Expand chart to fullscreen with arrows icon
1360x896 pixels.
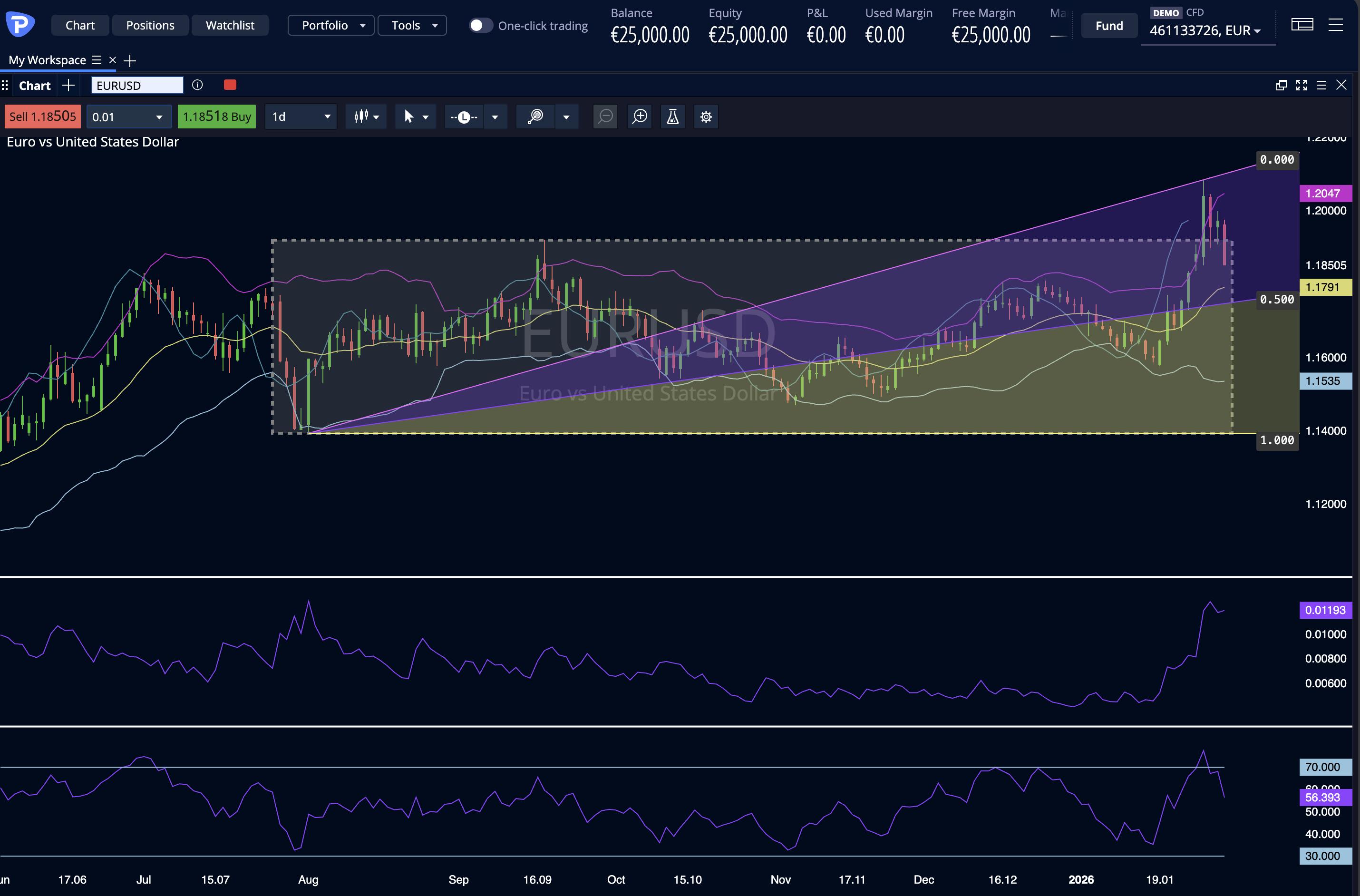[x=1301, y=85]
